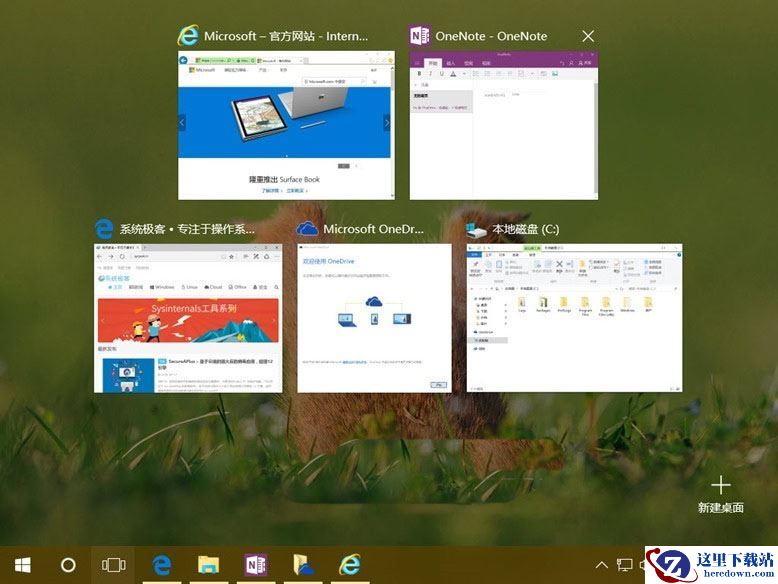The image size is (778, 584).
Task: Click bold B icon in OneNote thumbnail
Action: click(x=419, y=74)
